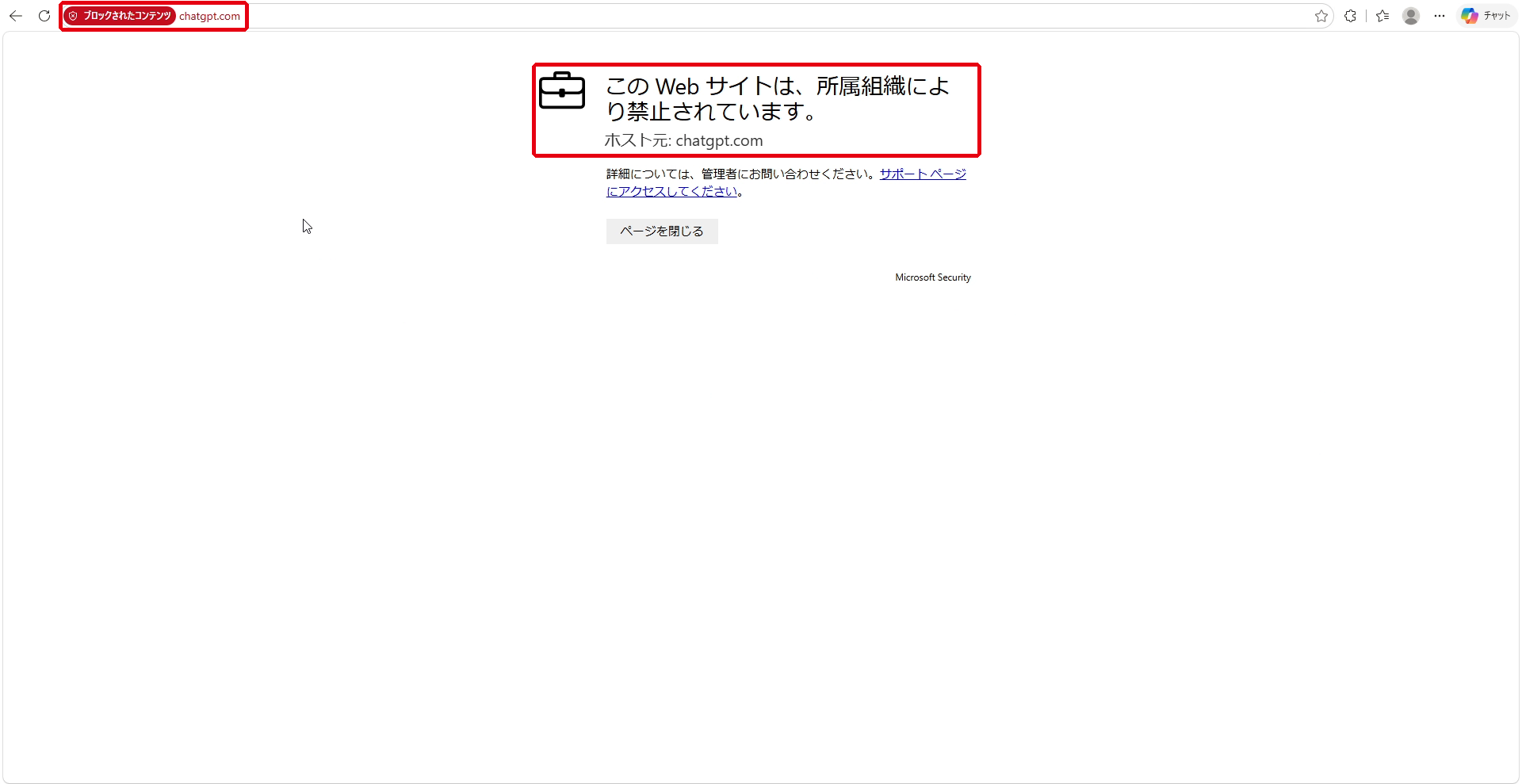Click the briefcase icon beside the heading
This screenshot has height=784, width=1522.
point(562,90)
